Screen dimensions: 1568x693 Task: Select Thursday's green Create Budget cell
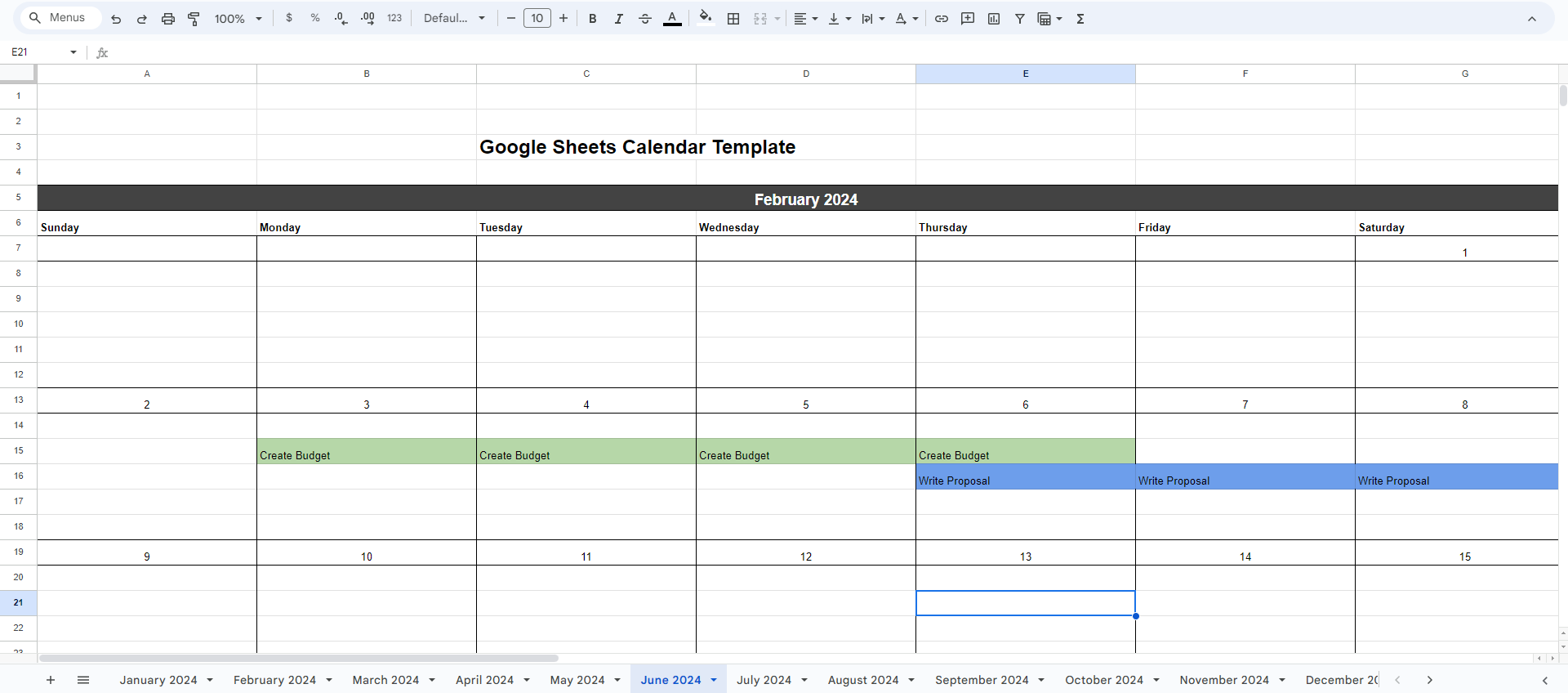(x=1026, y=451)
